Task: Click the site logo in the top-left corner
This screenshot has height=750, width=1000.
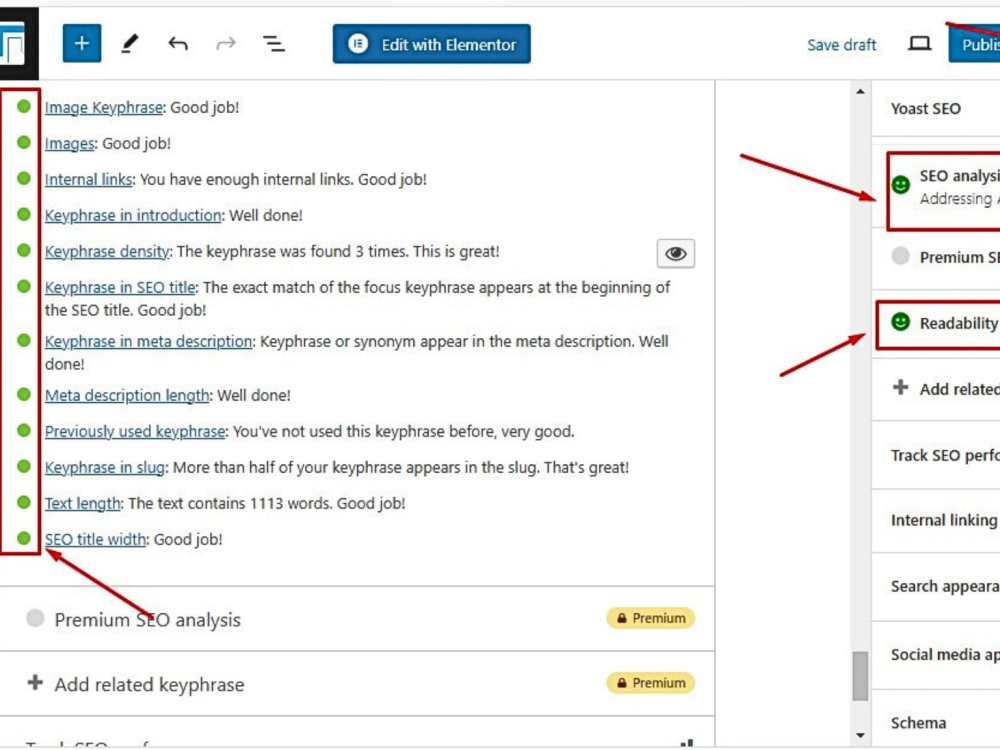Action: tap(13, 43)
